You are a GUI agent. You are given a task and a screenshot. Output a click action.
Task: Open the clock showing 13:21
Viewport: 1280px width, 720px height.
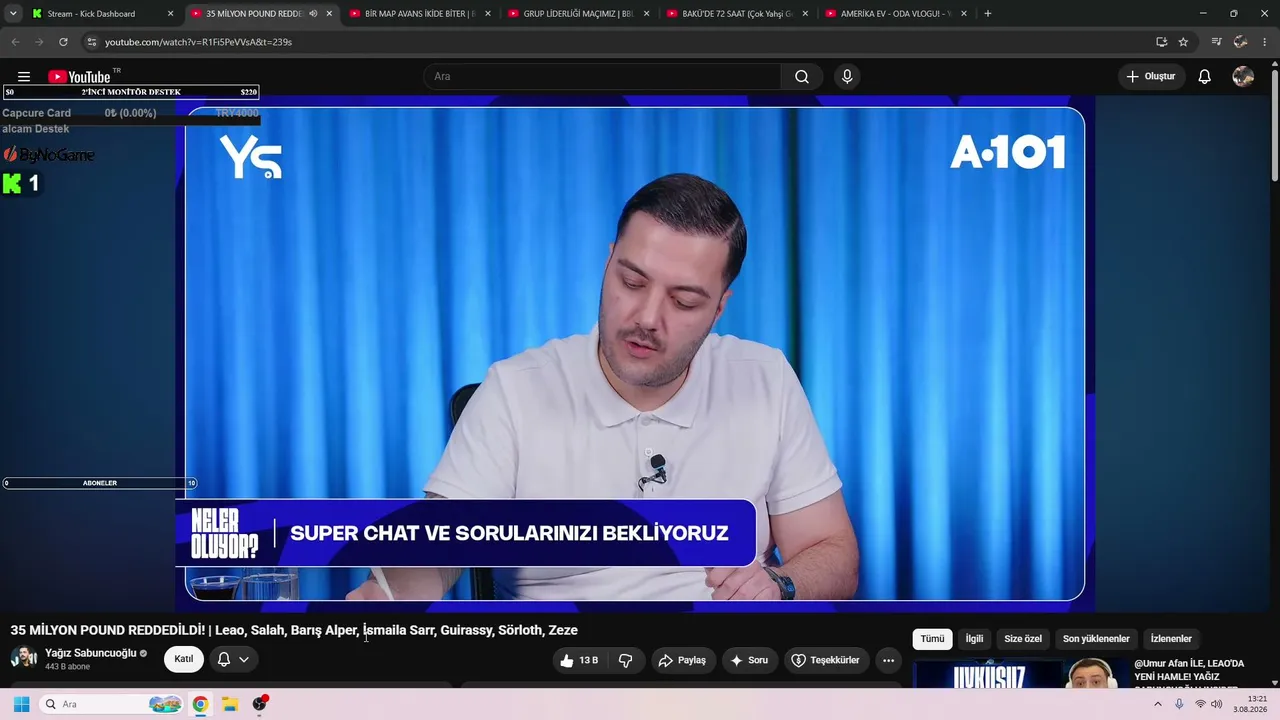[1250, 704]
